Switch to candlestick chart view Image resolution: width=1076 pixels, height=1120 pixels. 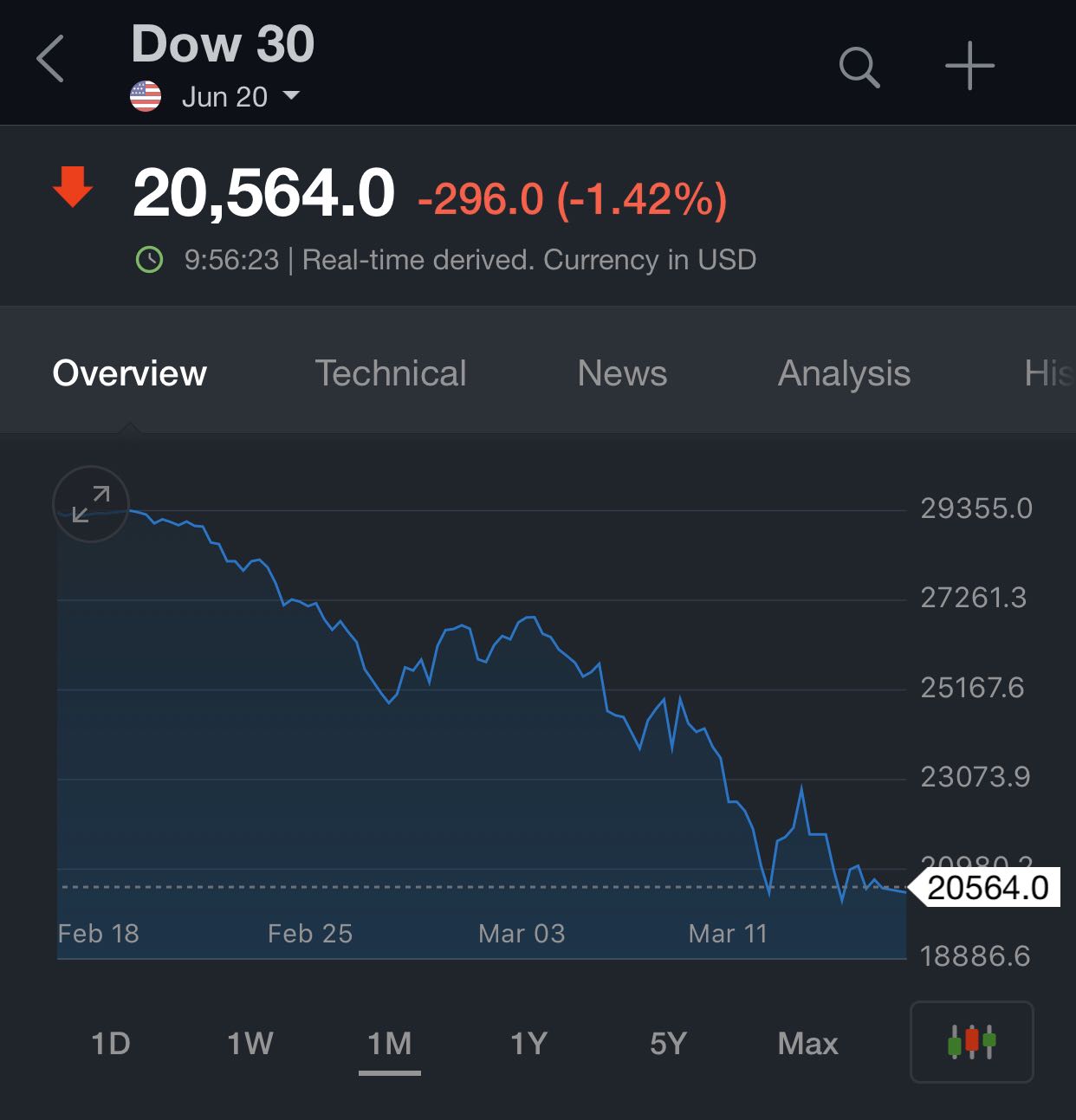(x=971, y=1041)
